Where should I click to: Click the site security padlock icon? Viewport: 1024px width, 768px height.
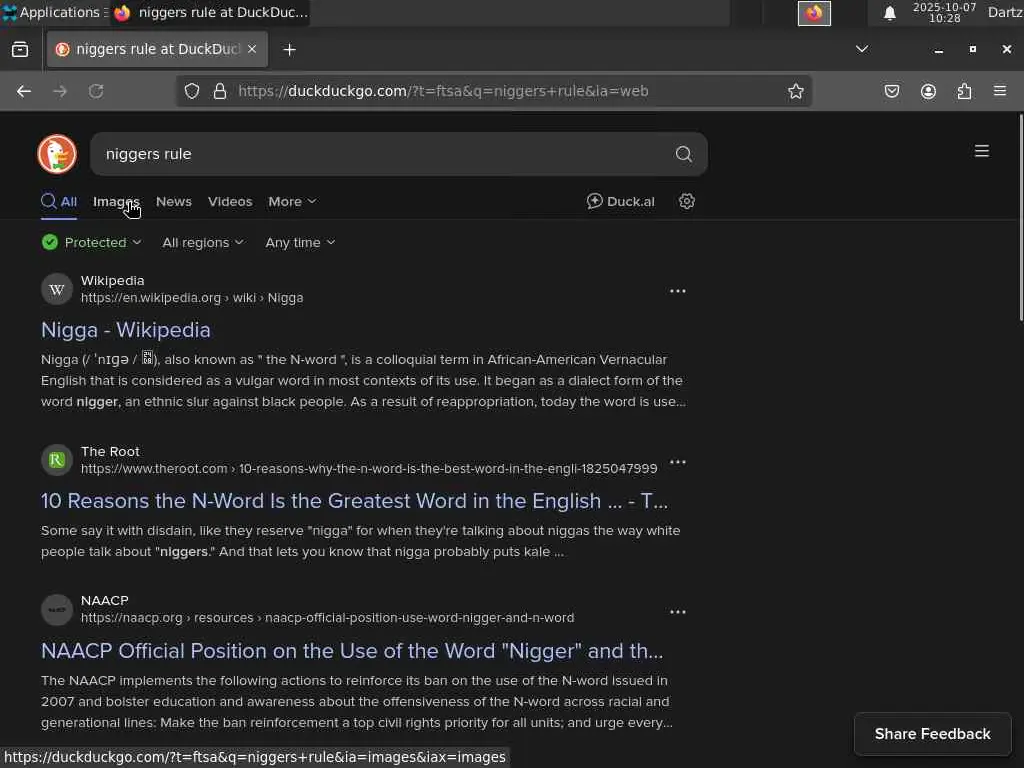click(220, 91)
